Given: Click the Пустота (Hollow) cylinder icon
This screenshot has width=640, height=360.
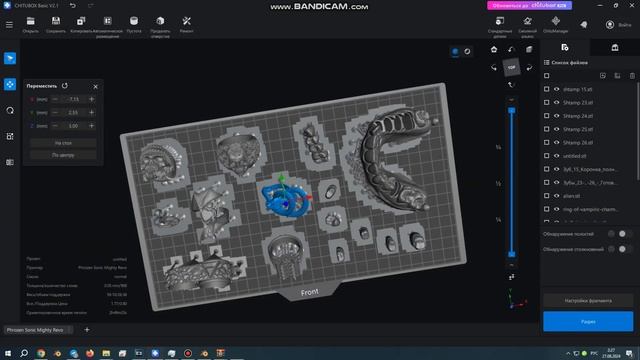Looking at the screenshot, I should coord(134,21).
